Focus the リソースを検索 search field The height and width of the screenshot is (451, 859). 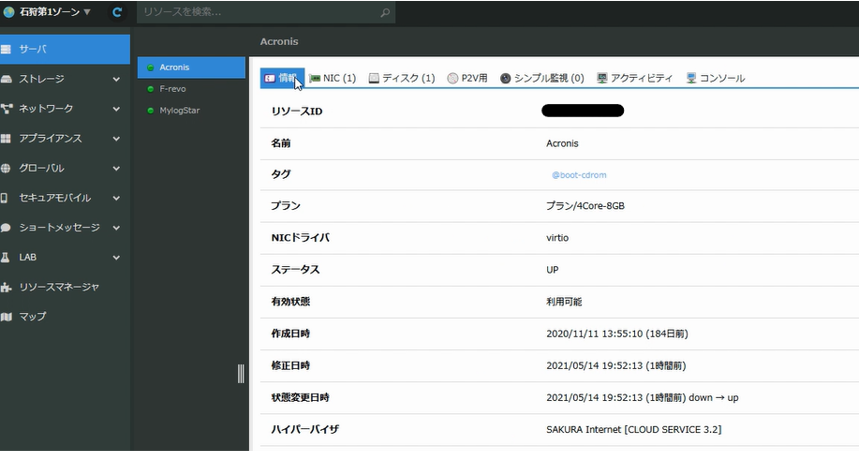coord(266,12)
